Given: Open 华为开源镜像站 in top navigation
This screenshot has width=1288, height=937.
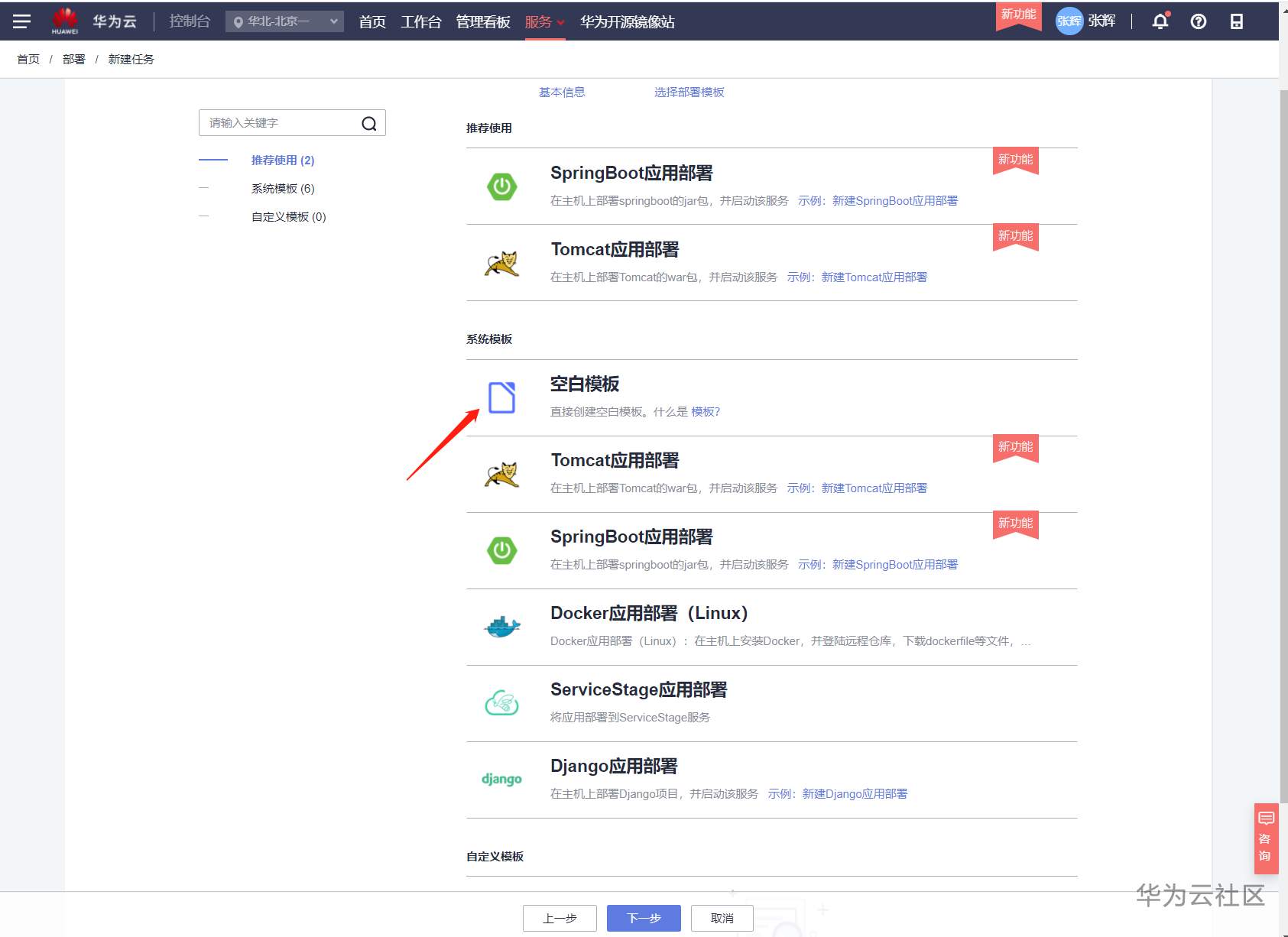Looking at the screenshot, I should [x=628, y=22].
